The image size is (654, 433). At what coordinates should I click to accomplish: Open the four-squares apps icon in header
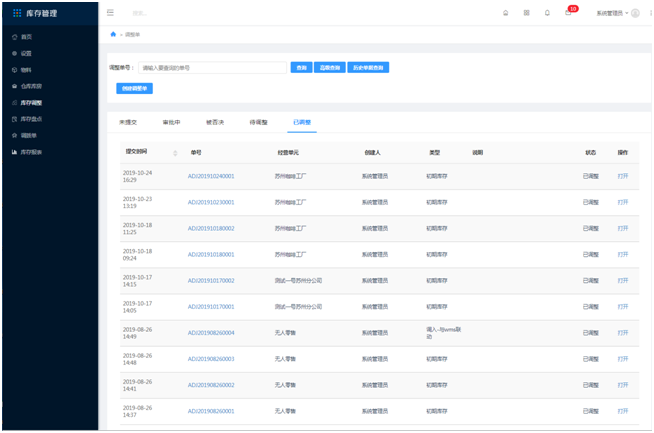point(526,13)
